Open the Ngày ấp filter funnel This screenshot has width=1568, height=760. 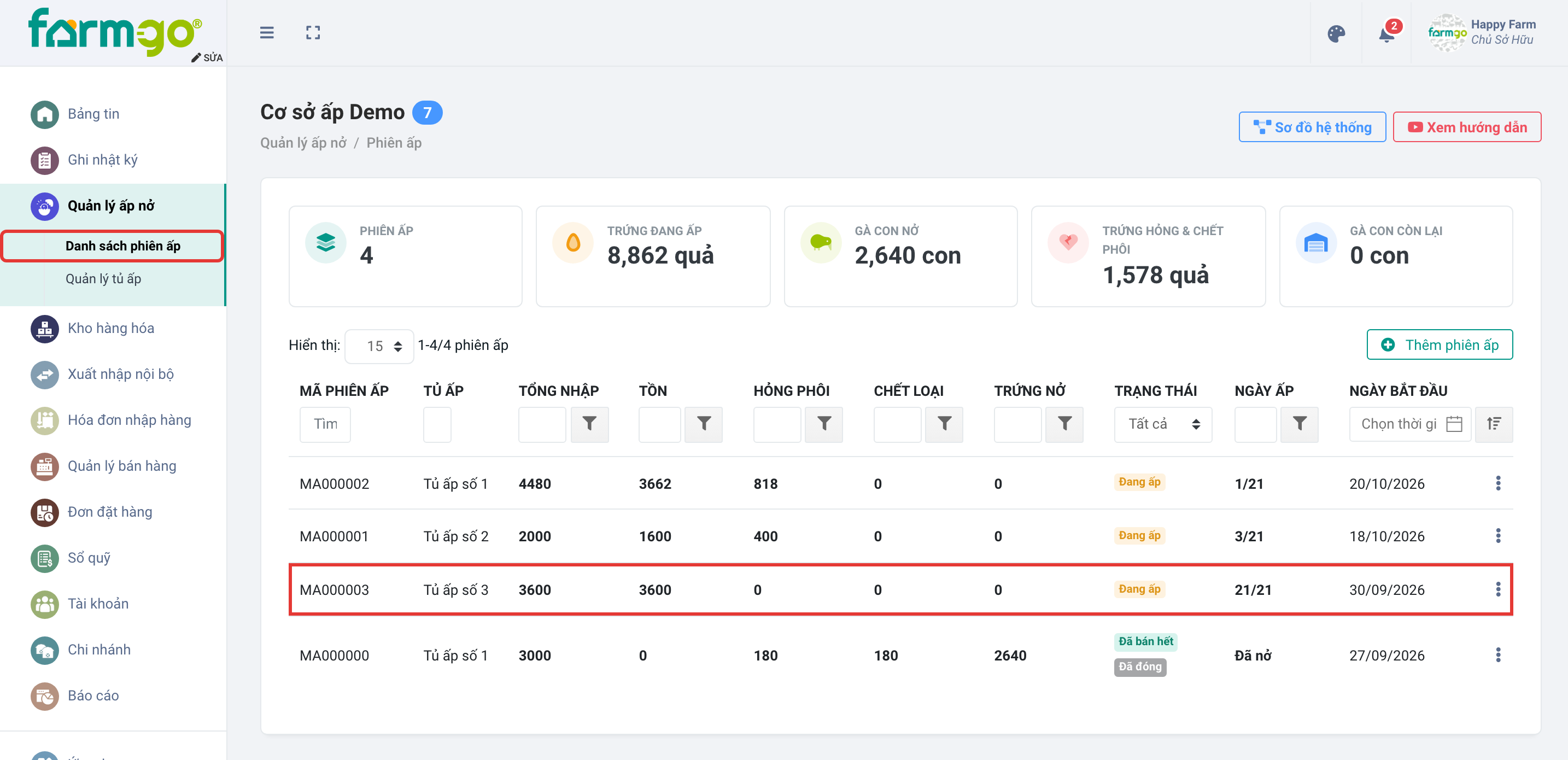click(x=1299, y=424)
